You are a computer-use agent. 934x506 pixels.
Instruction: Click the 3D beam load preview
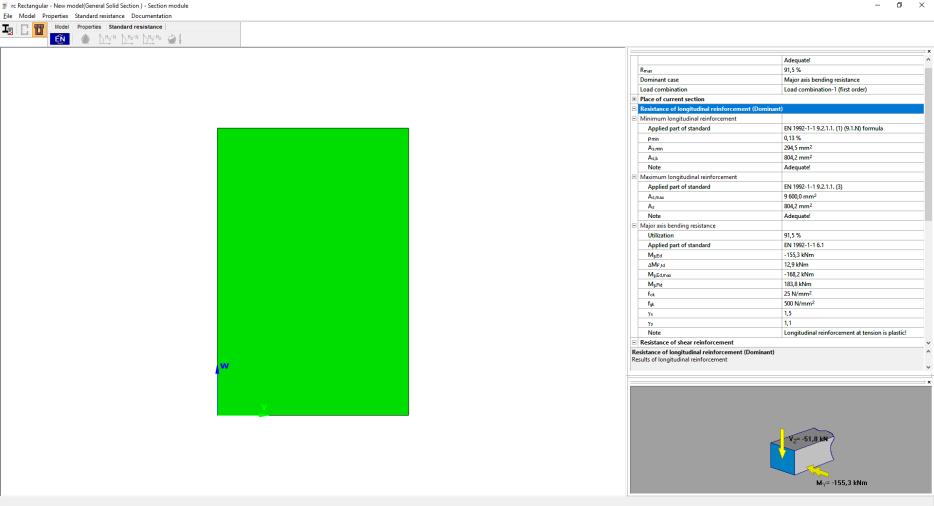click(x=802, y=451)
